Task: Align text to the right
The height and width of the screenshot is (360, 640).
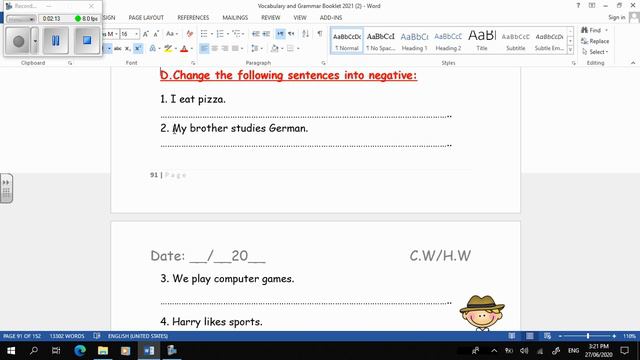Action: click(224, 49)
